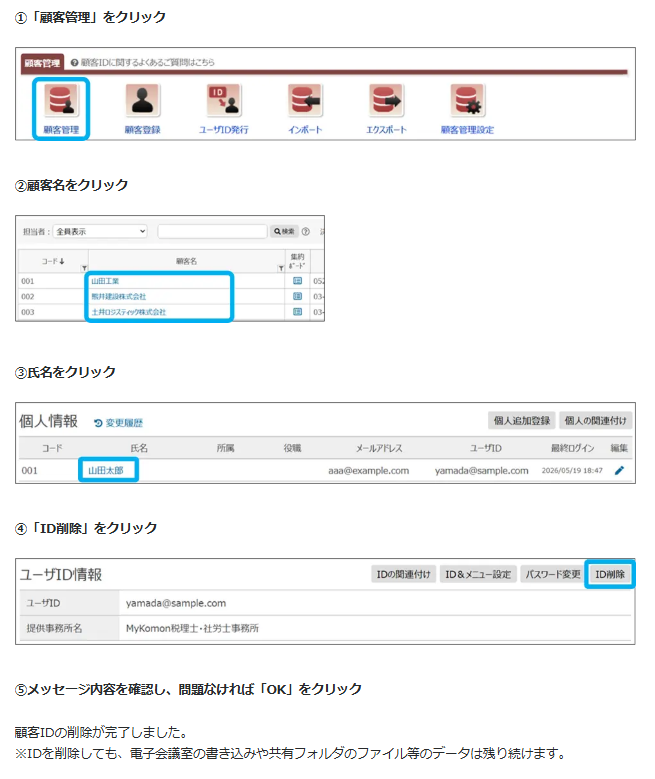Open the コード column filter arrow
The image size is (655, 779).
[x=84, y=268]
